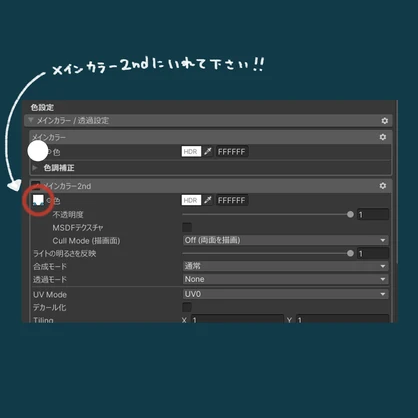Open the gear menu of the メインカラー2nd section
This screenshot has height=418, width=418.
pyautogui.click(x=383, y=186)
